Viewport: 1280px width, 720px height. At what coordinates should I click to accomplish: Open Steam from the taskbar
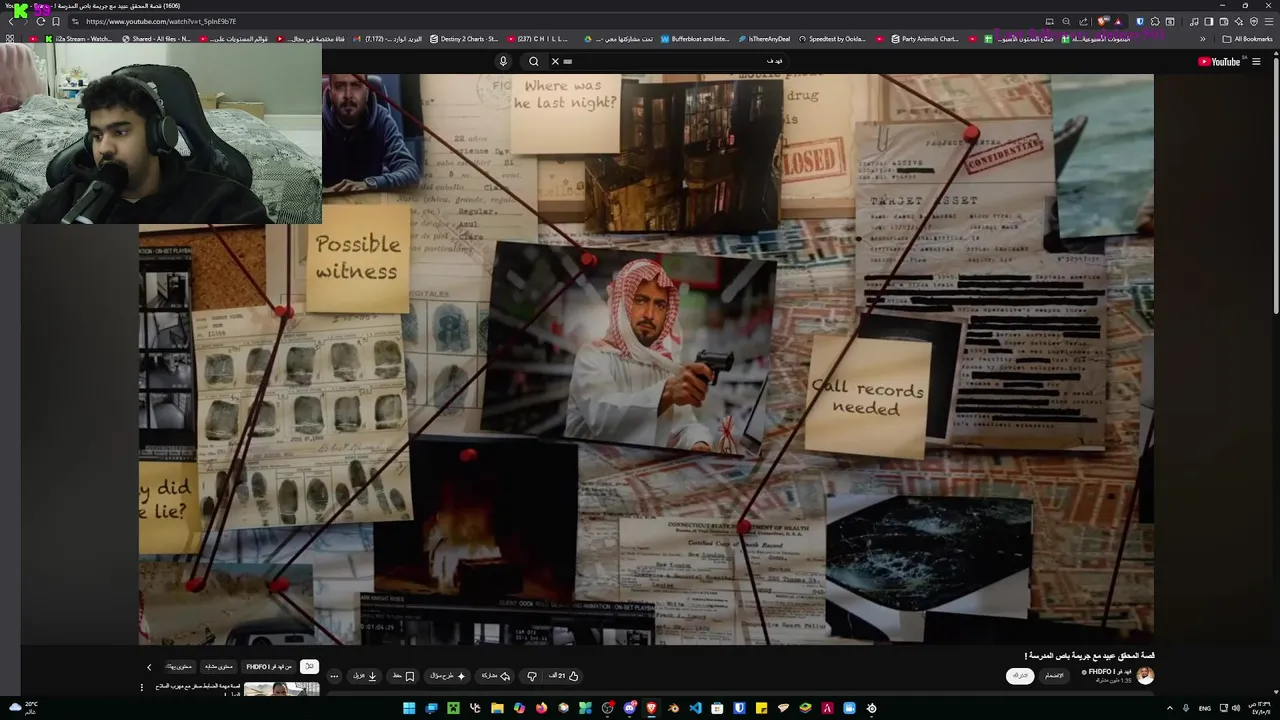click(x=871, y=708)
